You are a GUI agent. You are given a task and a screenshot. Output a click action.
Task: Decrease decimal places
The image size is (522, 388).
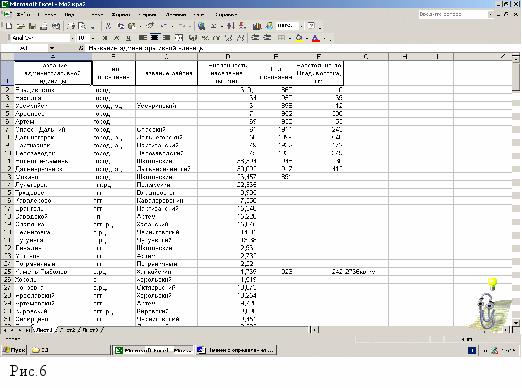[x=240, y=38]
